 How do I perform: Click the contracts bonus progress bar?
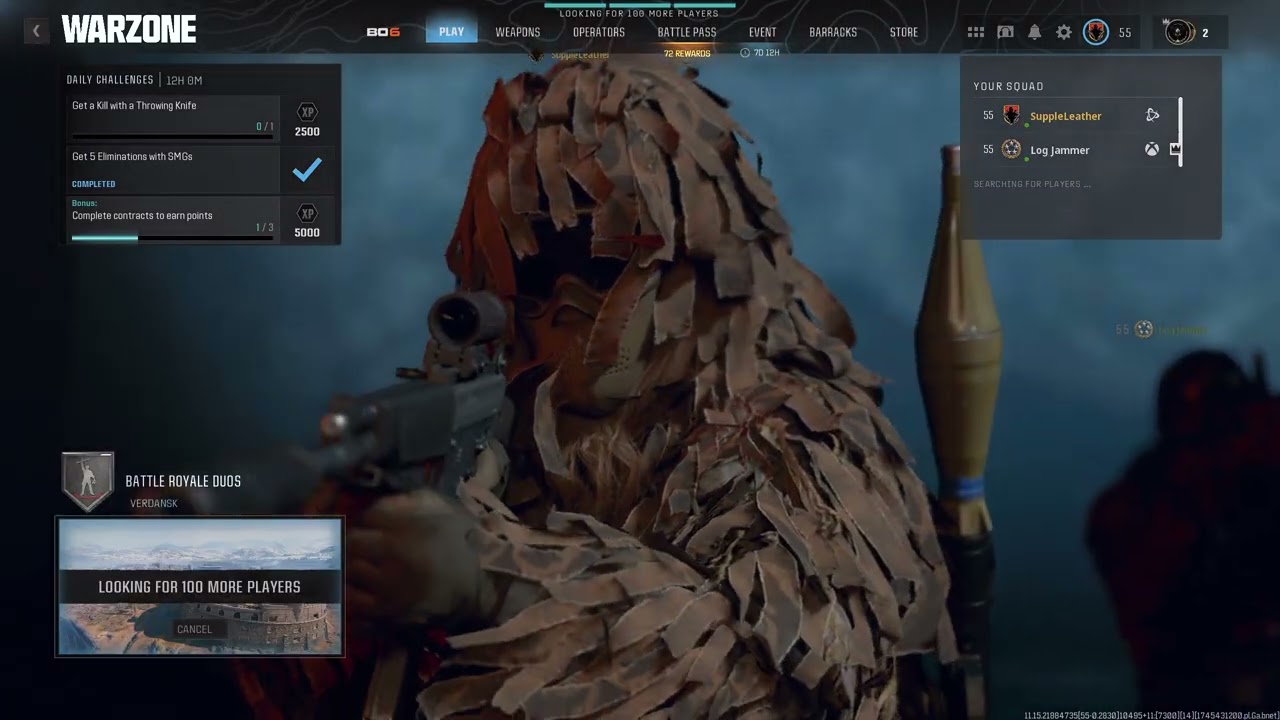[x=173, y=238]
